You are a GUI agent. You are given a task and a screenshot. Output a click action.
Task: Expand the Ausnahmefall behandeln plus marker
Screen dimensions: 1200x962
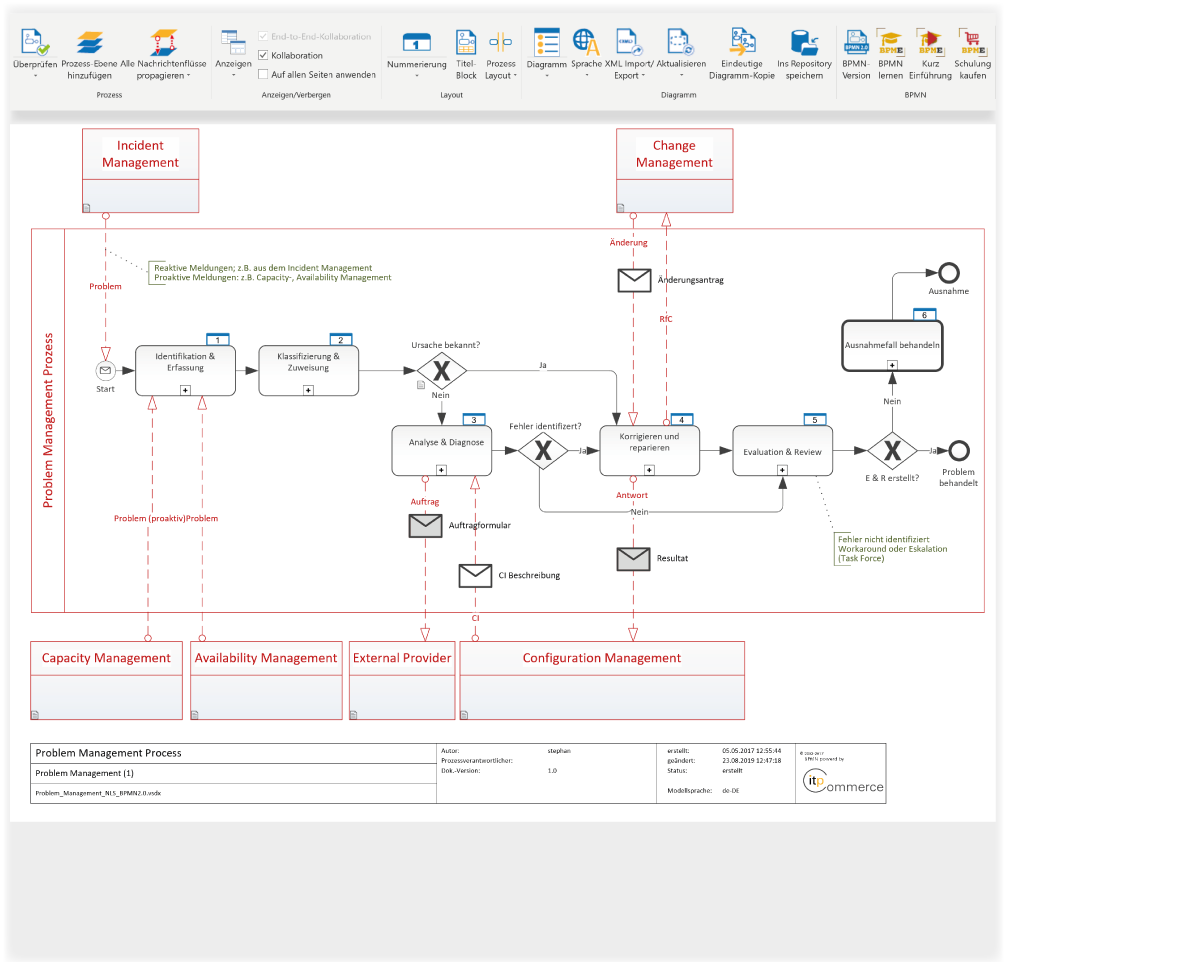892,365
